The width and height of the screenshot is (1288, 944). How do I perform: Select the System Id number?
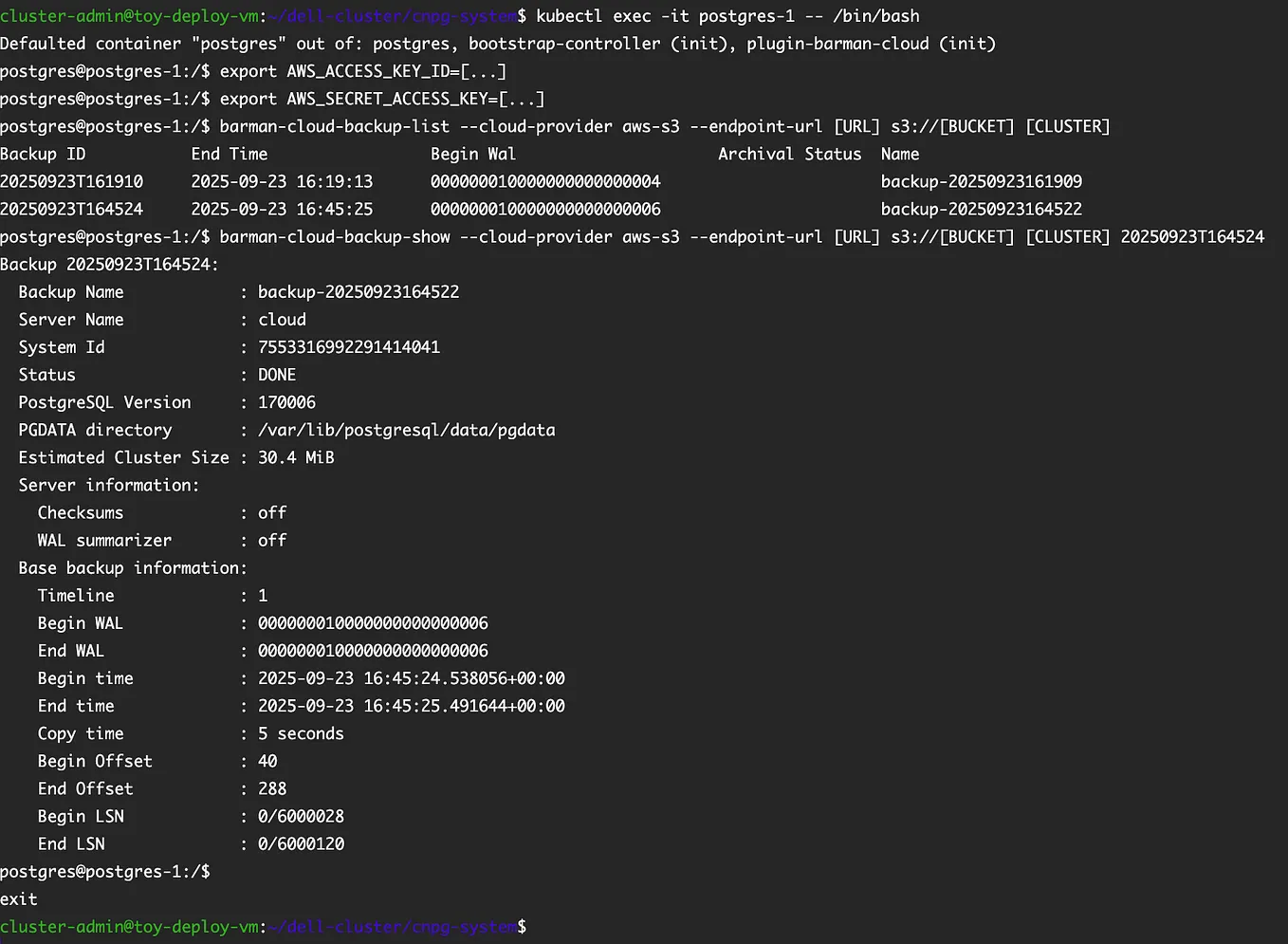[x=348, y=346]
